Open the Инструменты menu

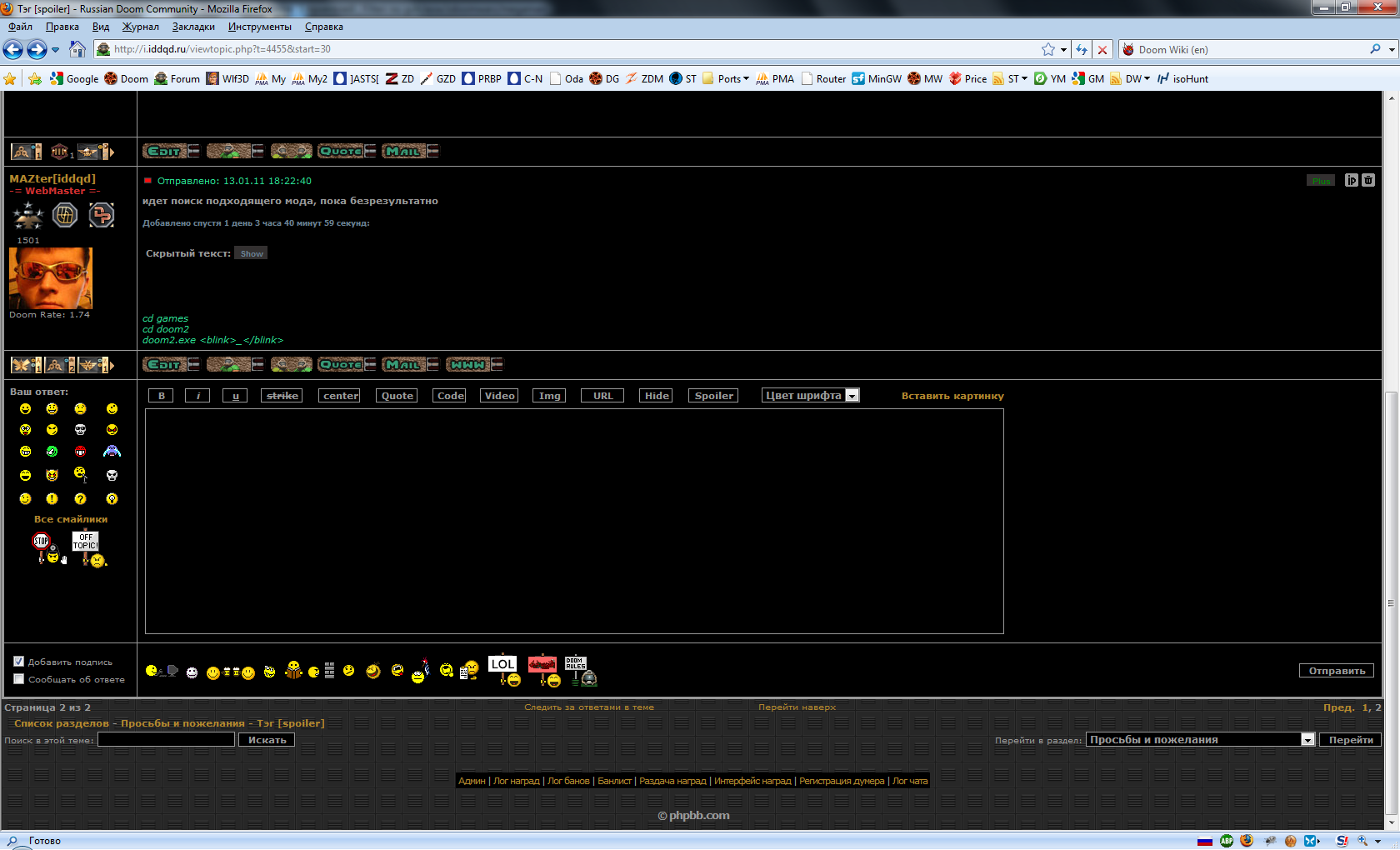(x=259, y=27)
